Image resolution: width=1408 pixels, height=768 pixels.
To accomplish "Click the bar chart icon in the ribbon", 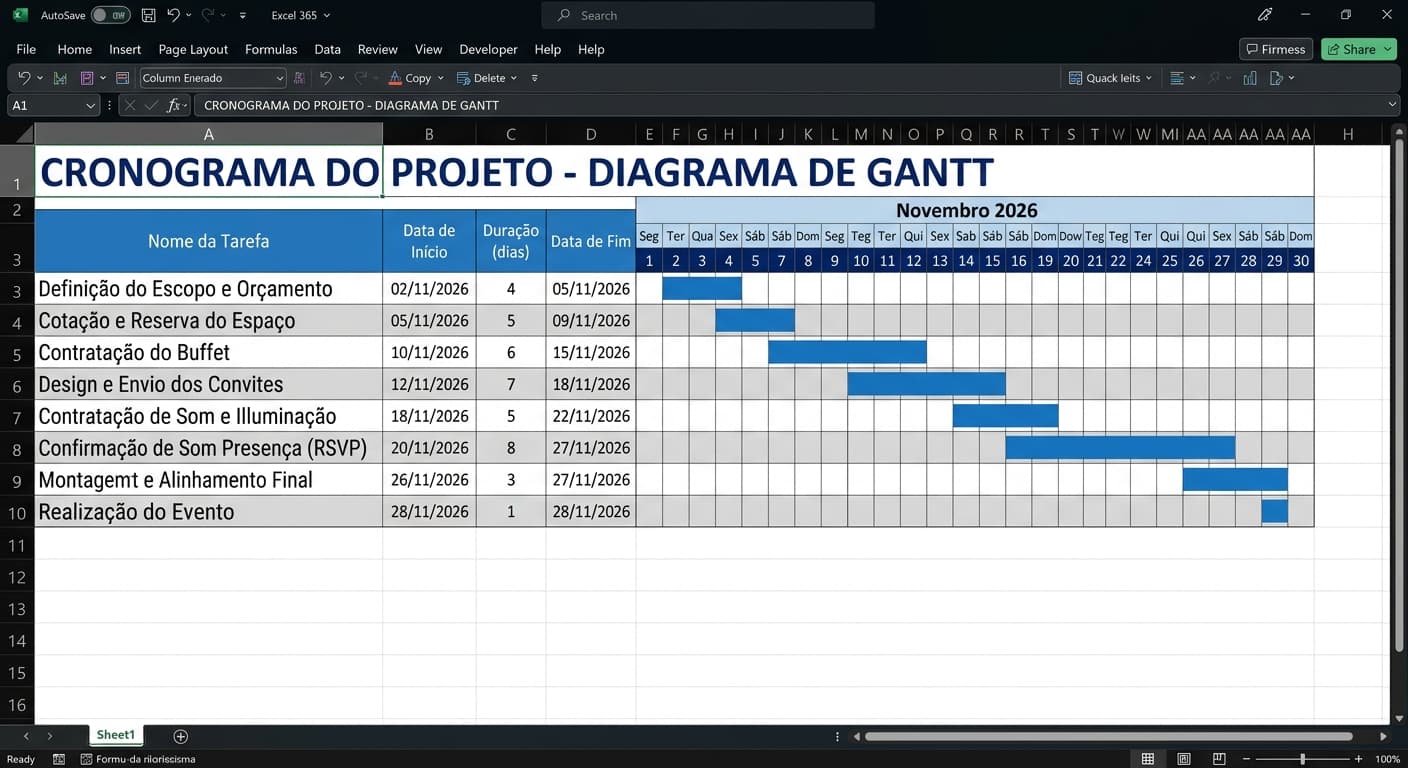I will point(1250,78).
